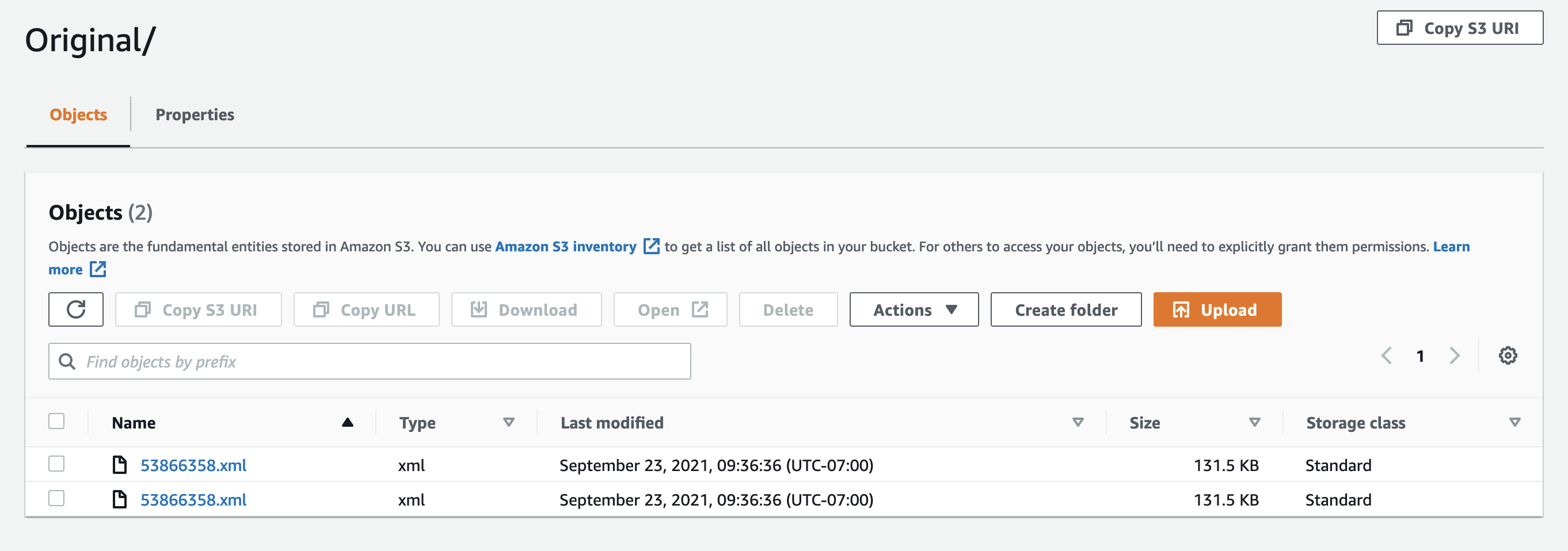Check the box for the second 53866358.xml row
Screen dimensions: 1568x551
[x=56, y=498]
